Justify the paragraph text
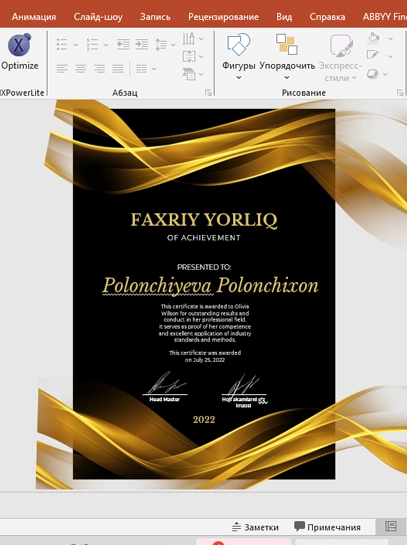This screenshot has width=407, height=545. pyautogui.click(x=118, y=69)
